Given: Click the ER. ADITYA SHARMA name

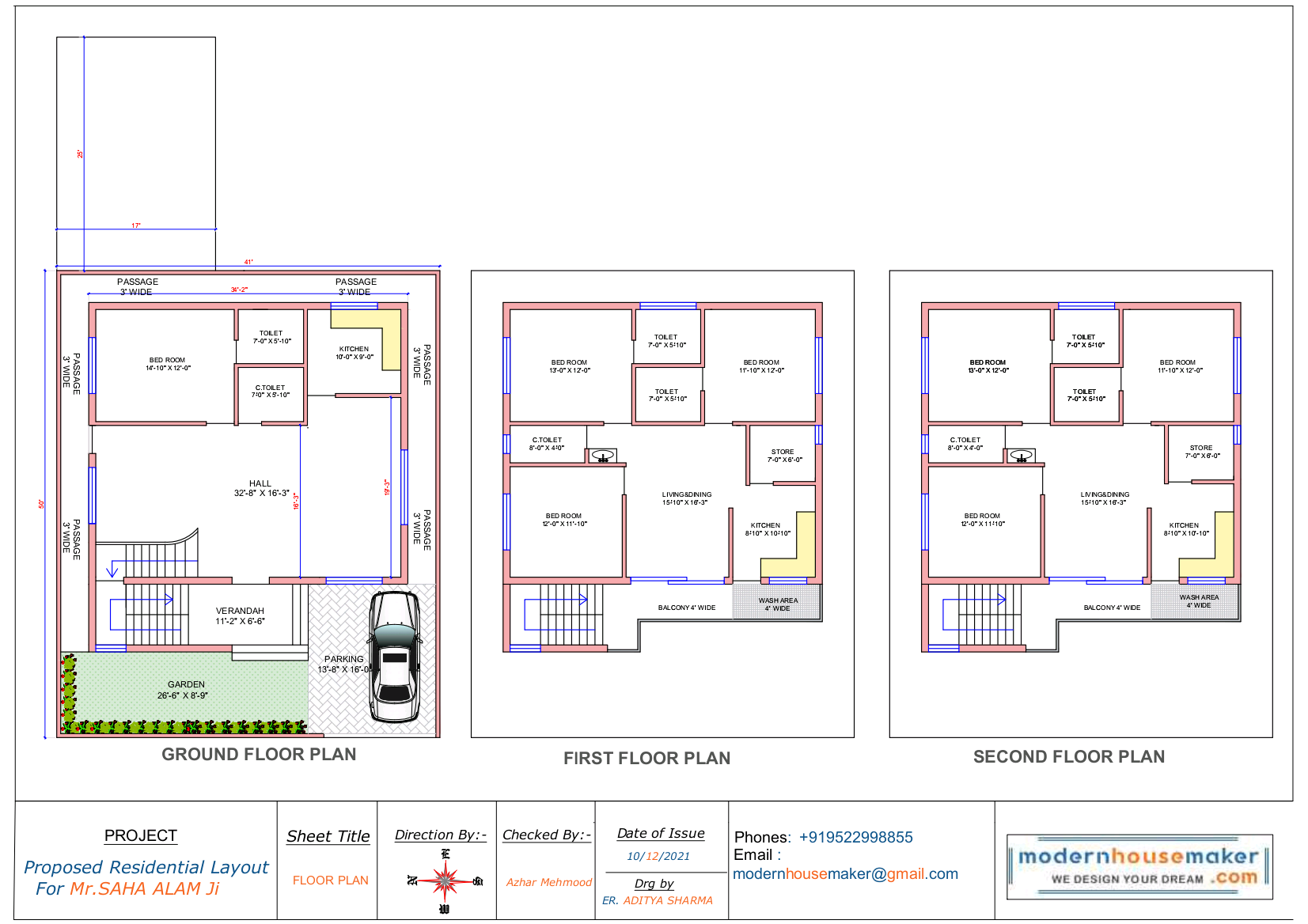Looking at the screenshot, I should (x=658, y=900).
